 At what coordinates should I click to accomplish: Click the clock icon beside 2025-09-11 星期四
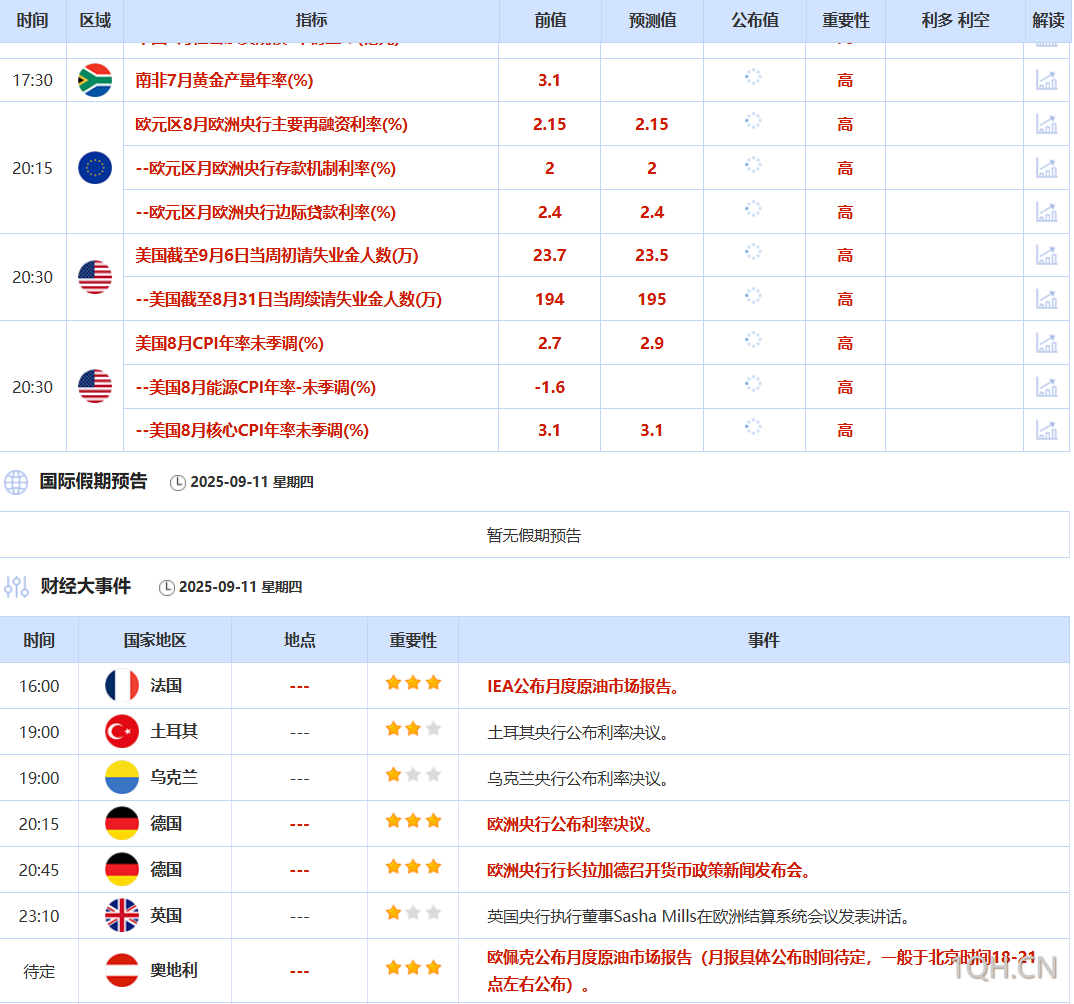(178, 482)
